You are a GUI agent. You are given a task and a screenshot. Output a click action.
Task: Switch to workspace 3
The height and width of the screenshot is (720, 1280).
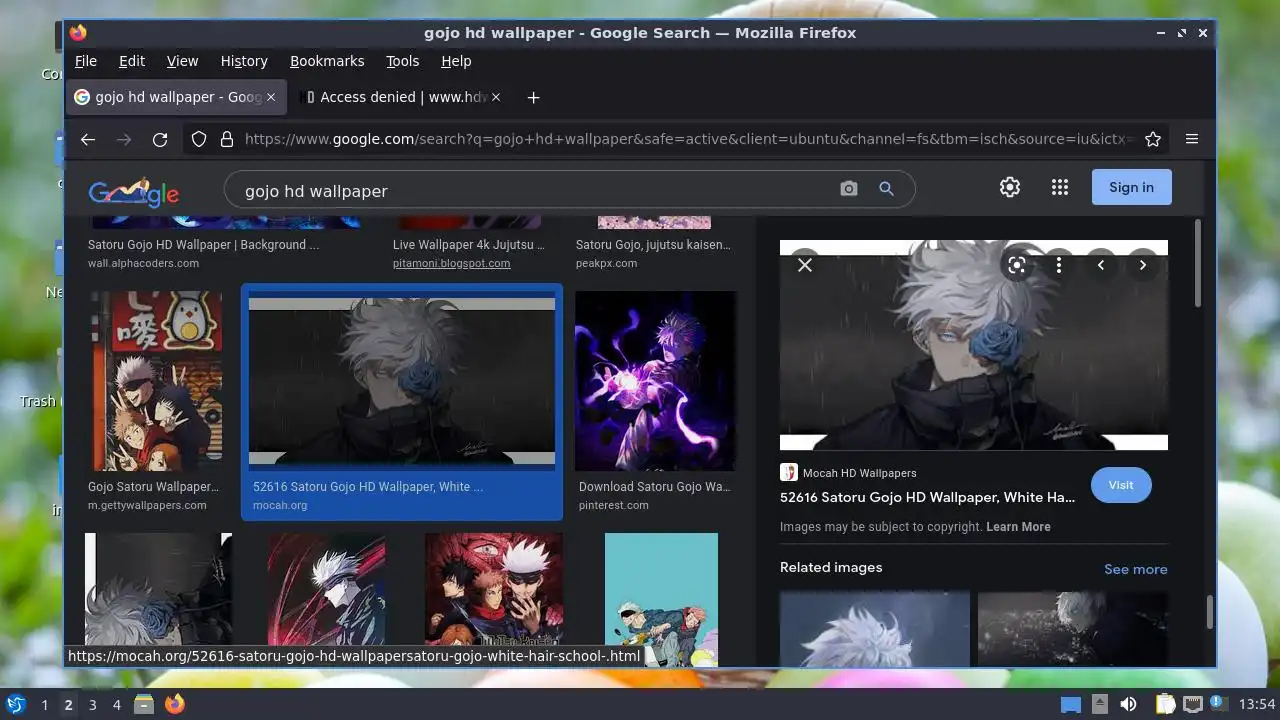(x=92, y=705)
